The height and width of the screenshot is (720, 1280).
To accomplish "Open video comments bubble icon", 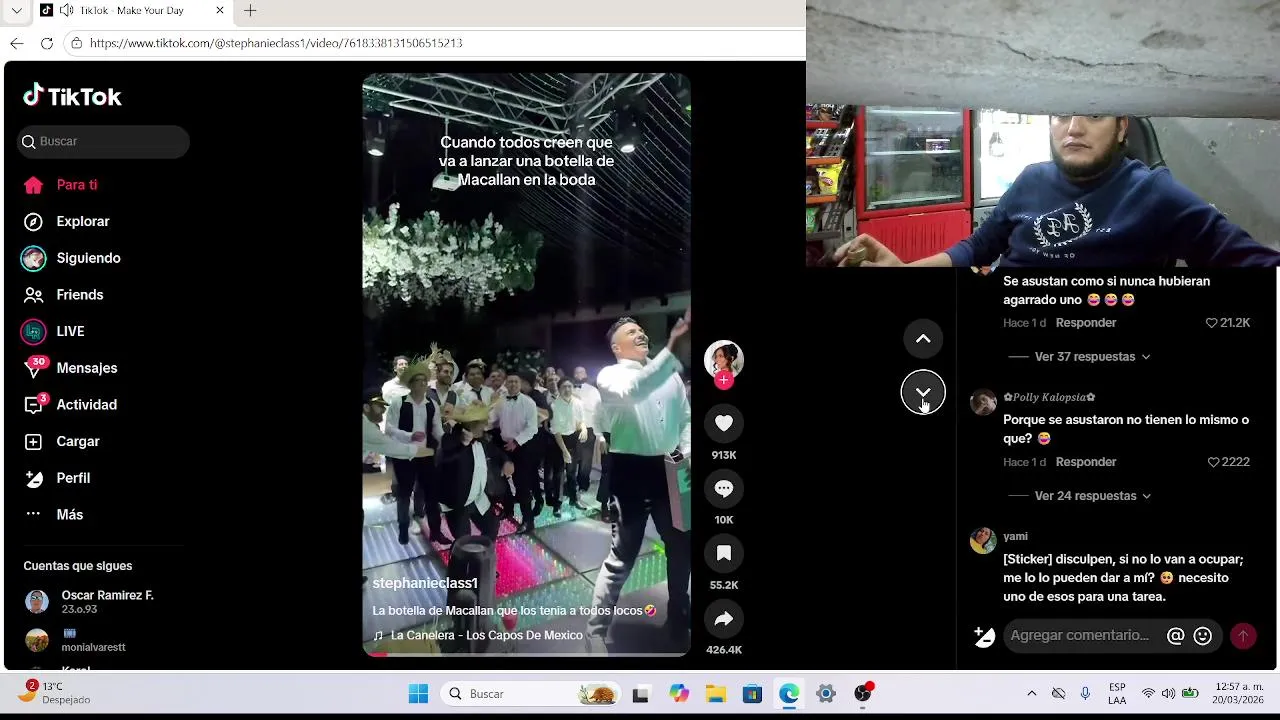I will (x=724, y=488).
